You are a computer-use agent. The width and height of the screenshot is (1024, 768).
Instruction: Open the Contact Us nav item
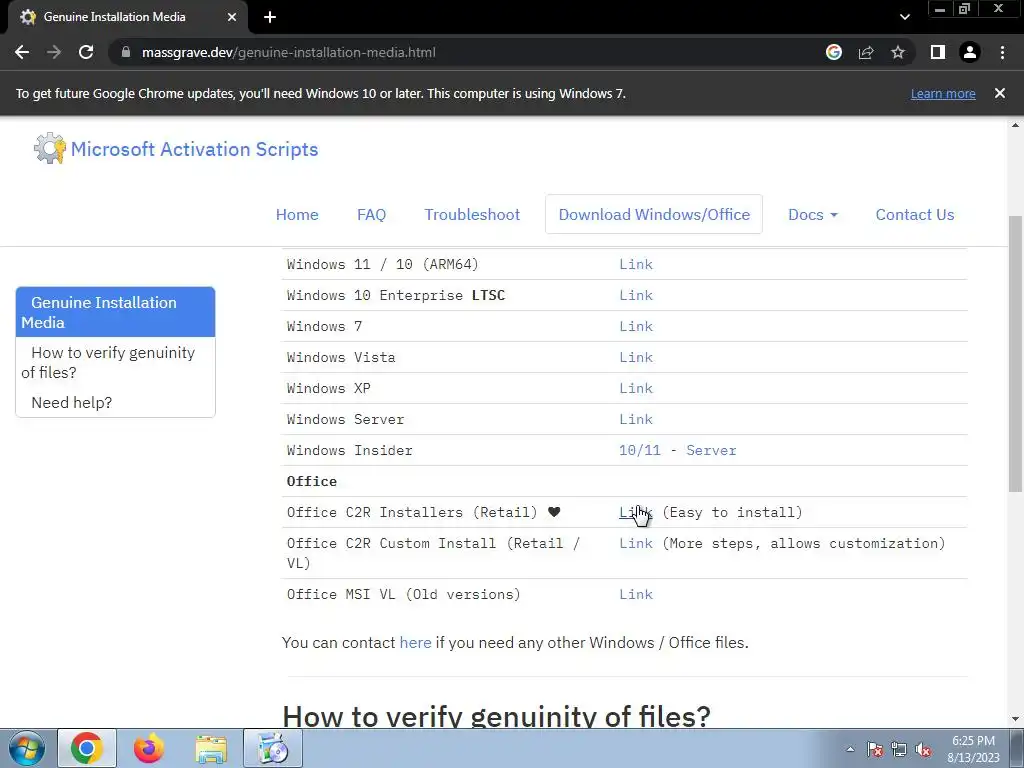point(915,214)
